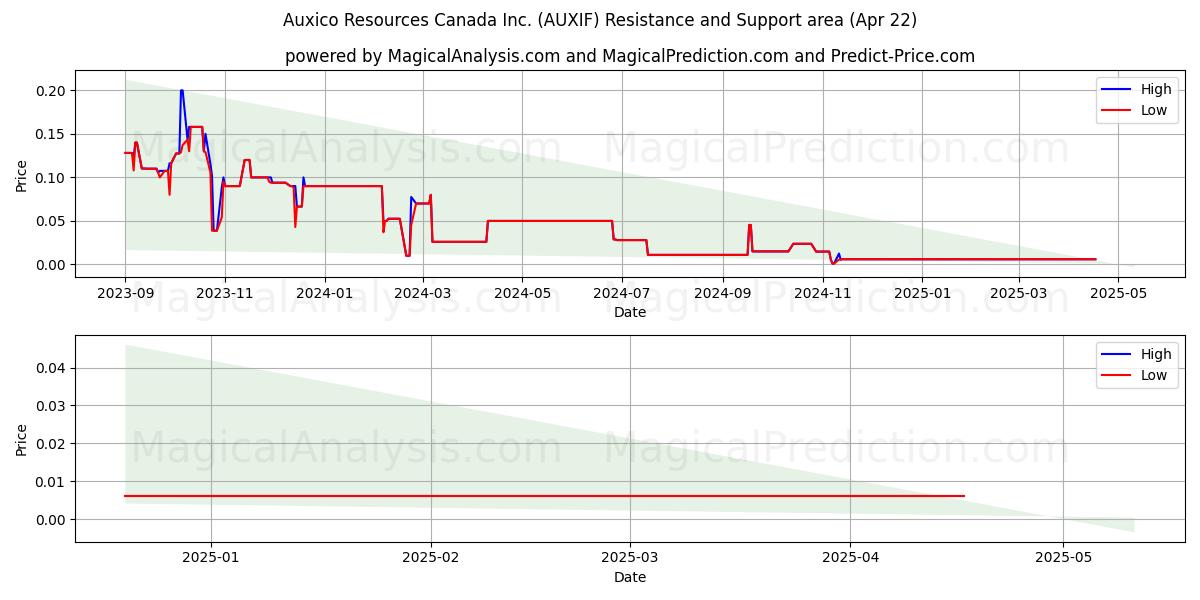Image resolution: width=1200 pixels, height=600 pixels.
Task: Click the 2024-05 tick label on the top chart
Action: click(521, 293)
